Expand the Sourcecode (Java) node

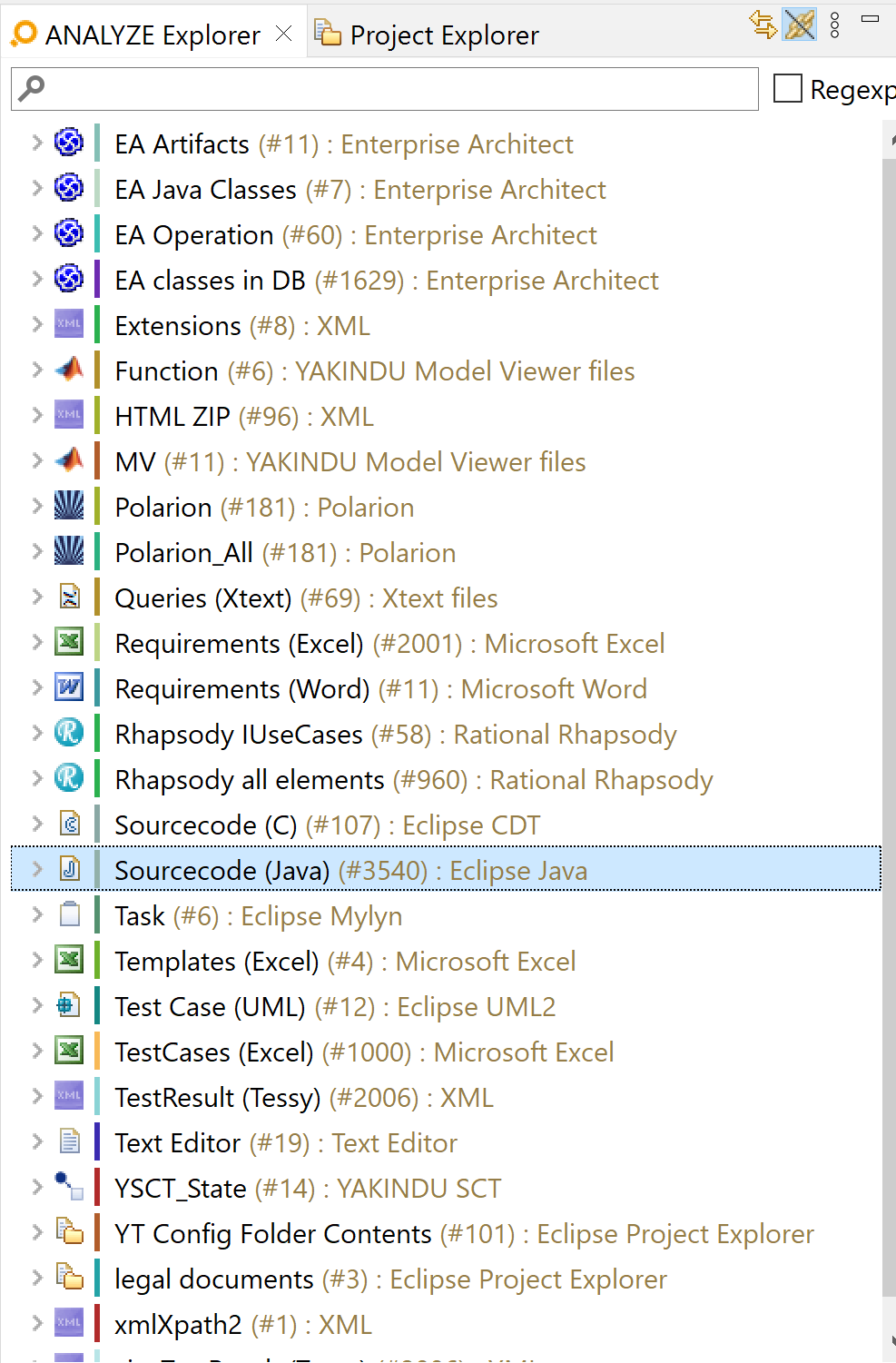point(36,869)
